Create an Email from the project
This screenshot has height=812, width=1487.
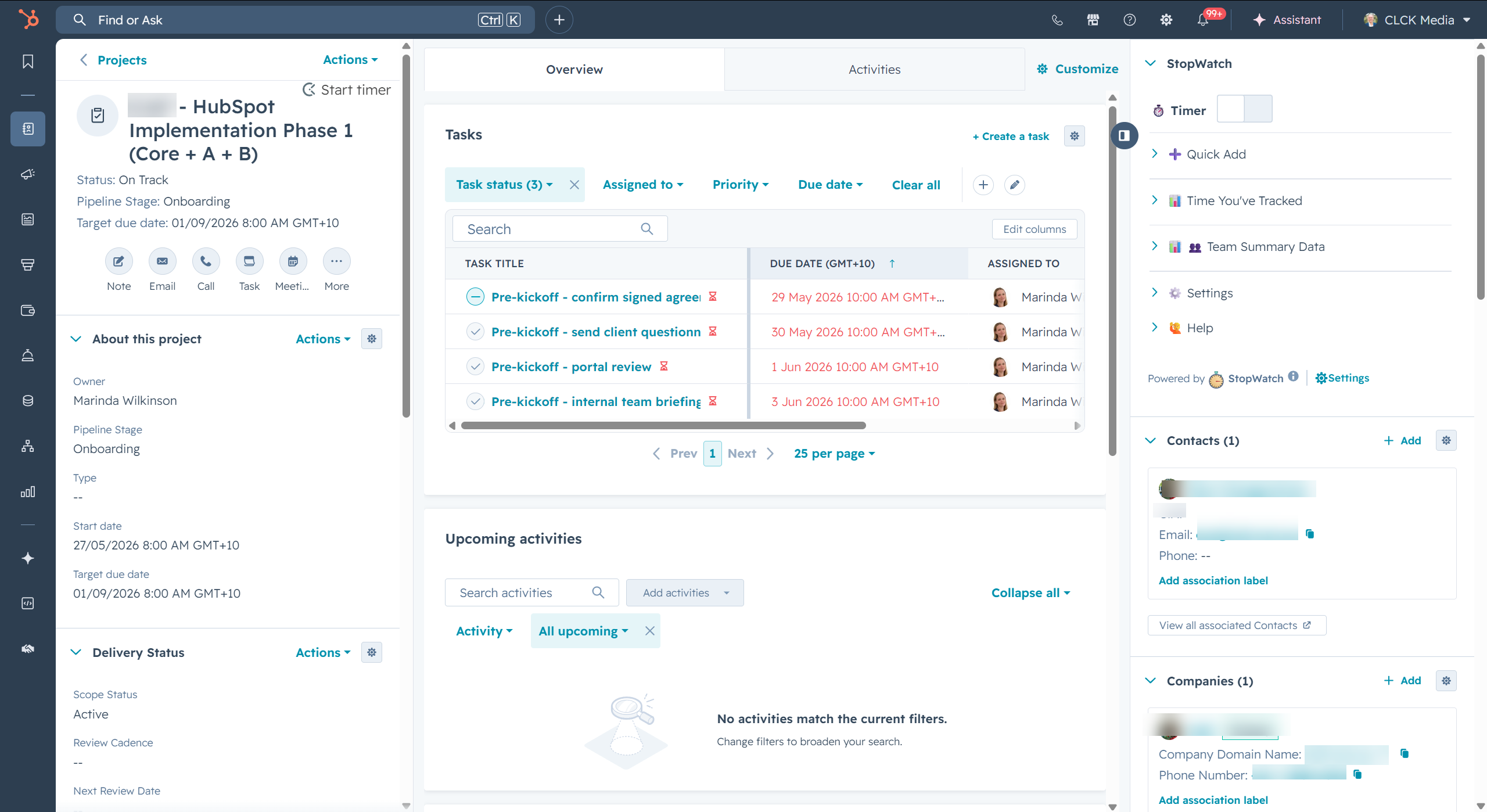click(162, 261)
